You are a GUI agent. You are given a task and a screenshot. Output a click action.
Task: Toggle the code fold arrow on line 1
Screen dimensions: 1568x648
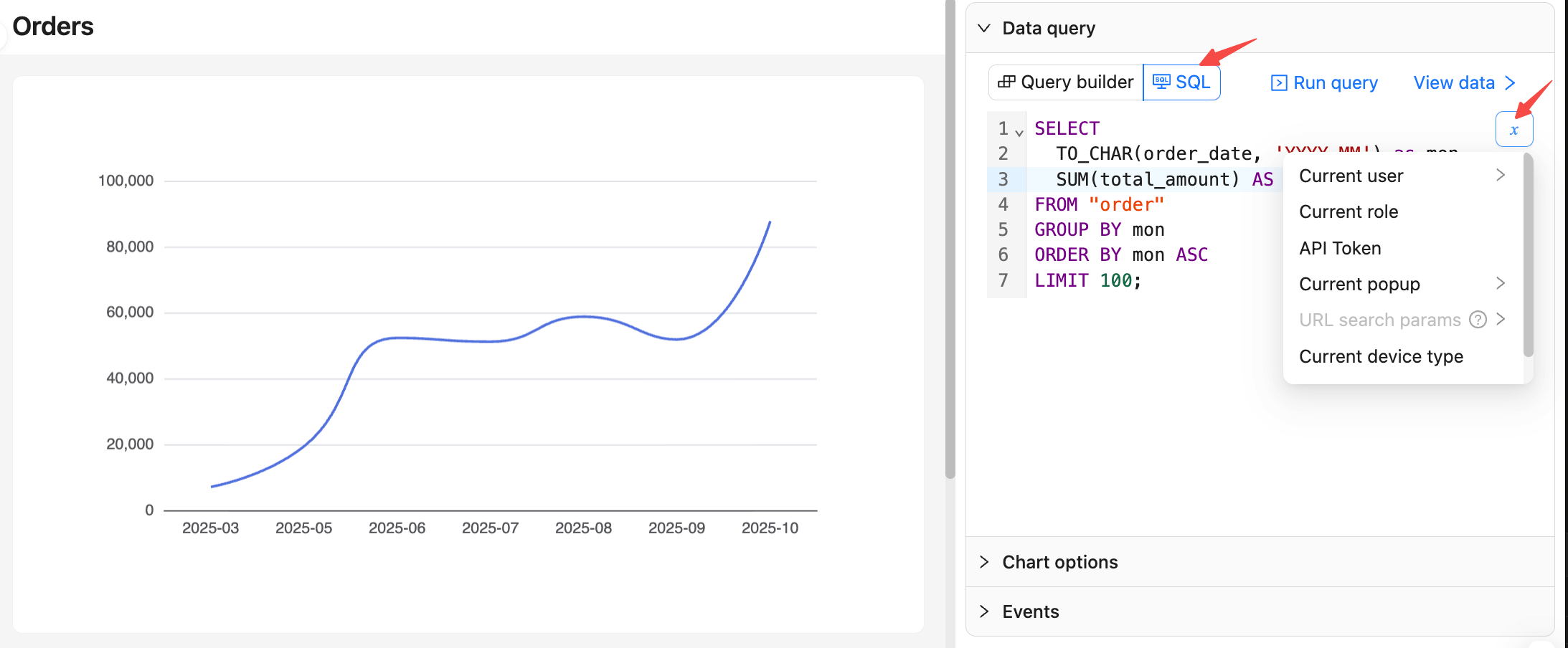[x=1019, y=133]
